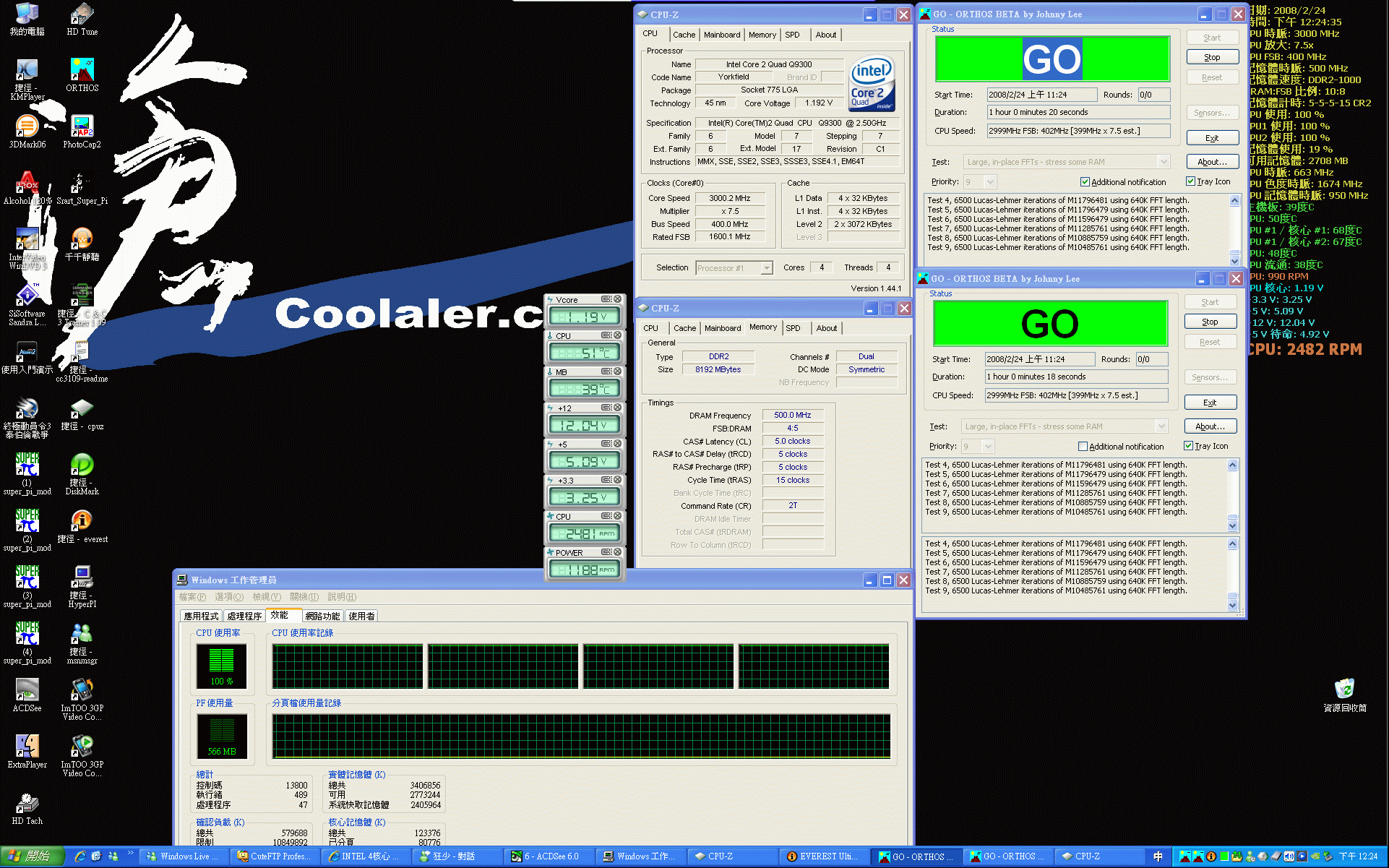Open the Priority dropdown in lower ORTHOS

[988, 447]
